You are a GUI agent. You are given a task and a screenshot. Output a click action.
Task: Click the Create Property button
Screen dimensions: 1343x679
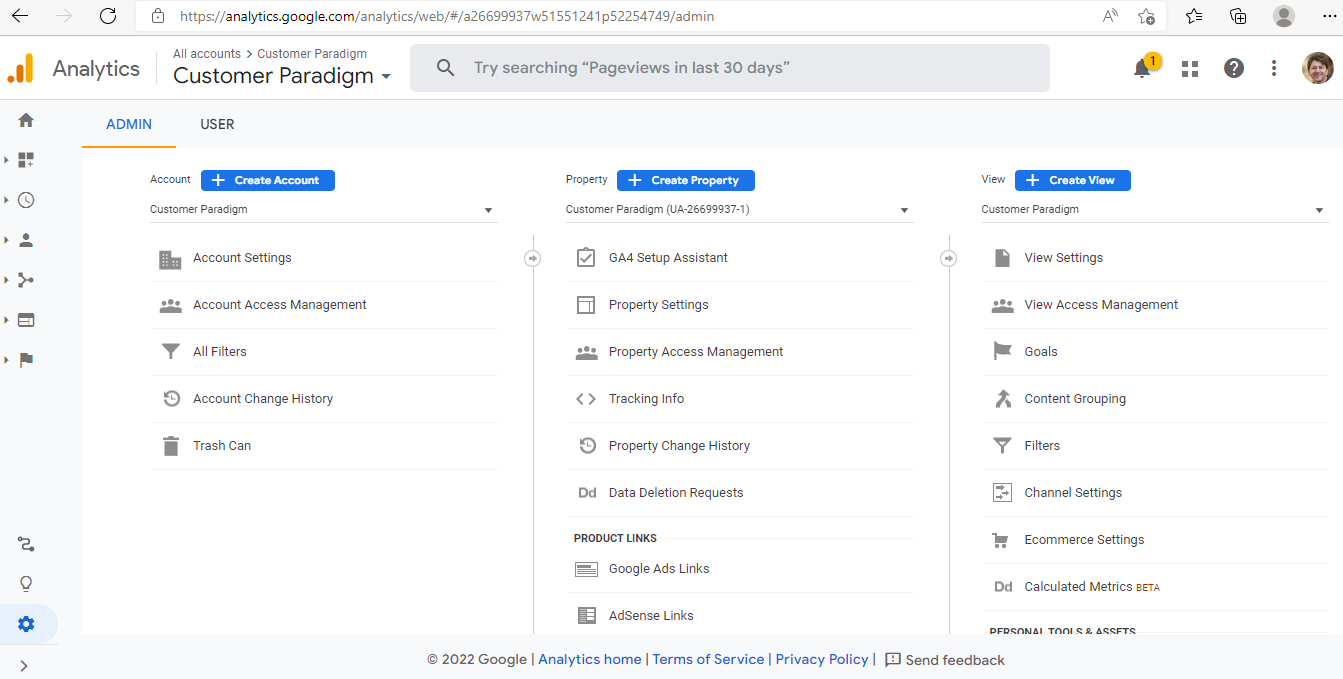[x=686, y=180]
